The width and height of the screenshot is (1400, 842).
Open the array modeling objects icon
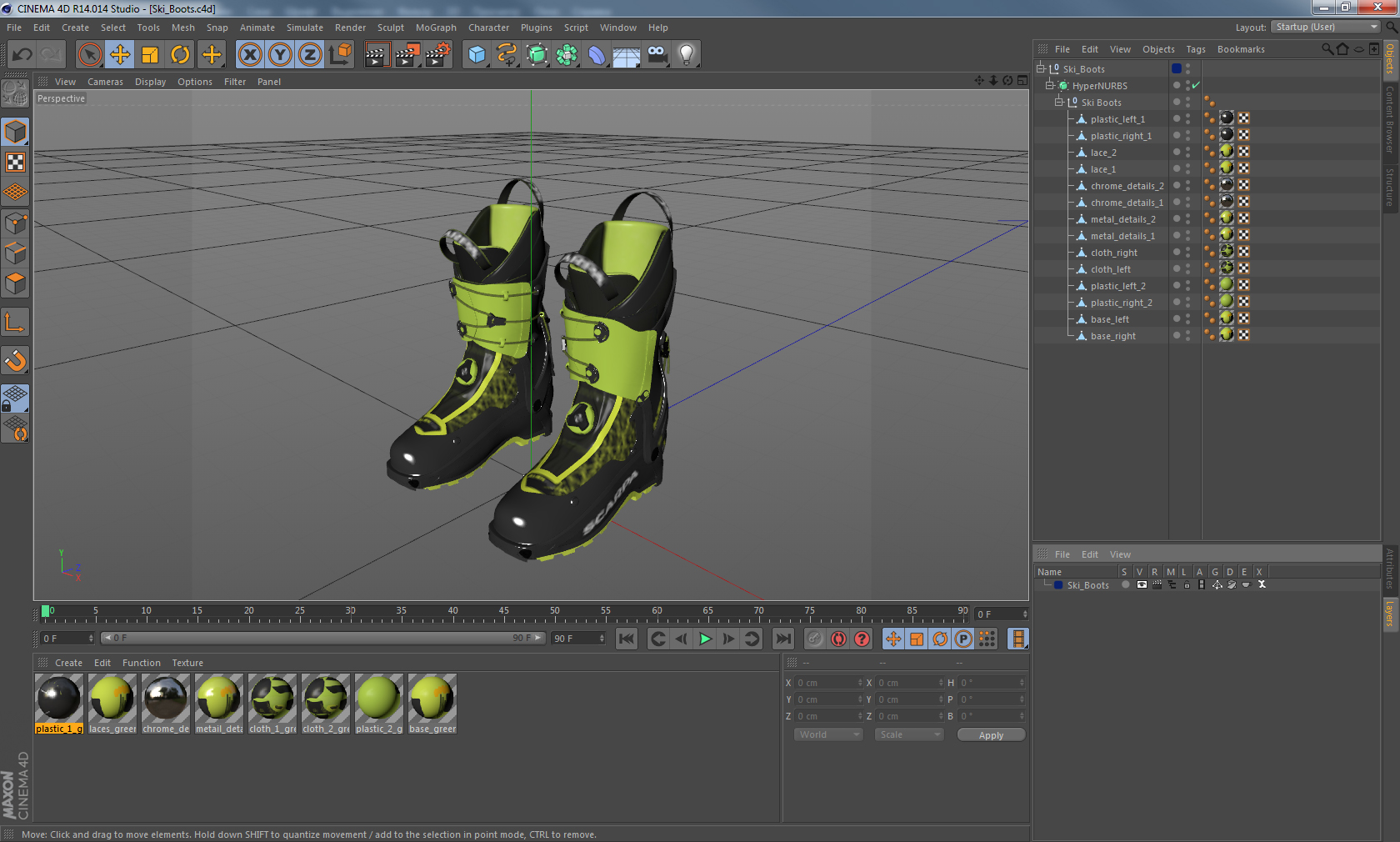[x=567, y=55]
